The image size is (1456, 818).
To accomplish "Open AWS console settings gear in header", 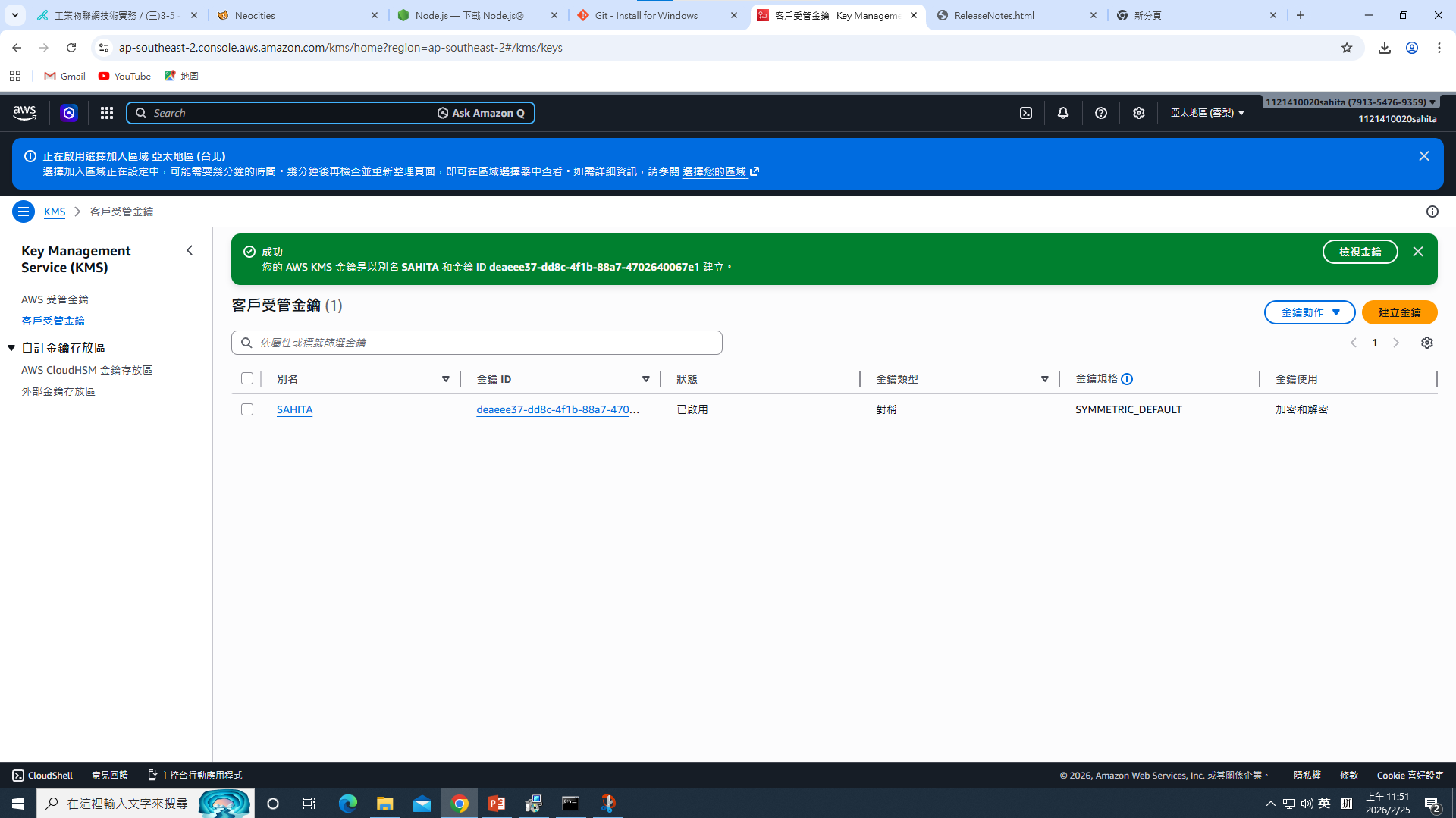I will 1138,113.
